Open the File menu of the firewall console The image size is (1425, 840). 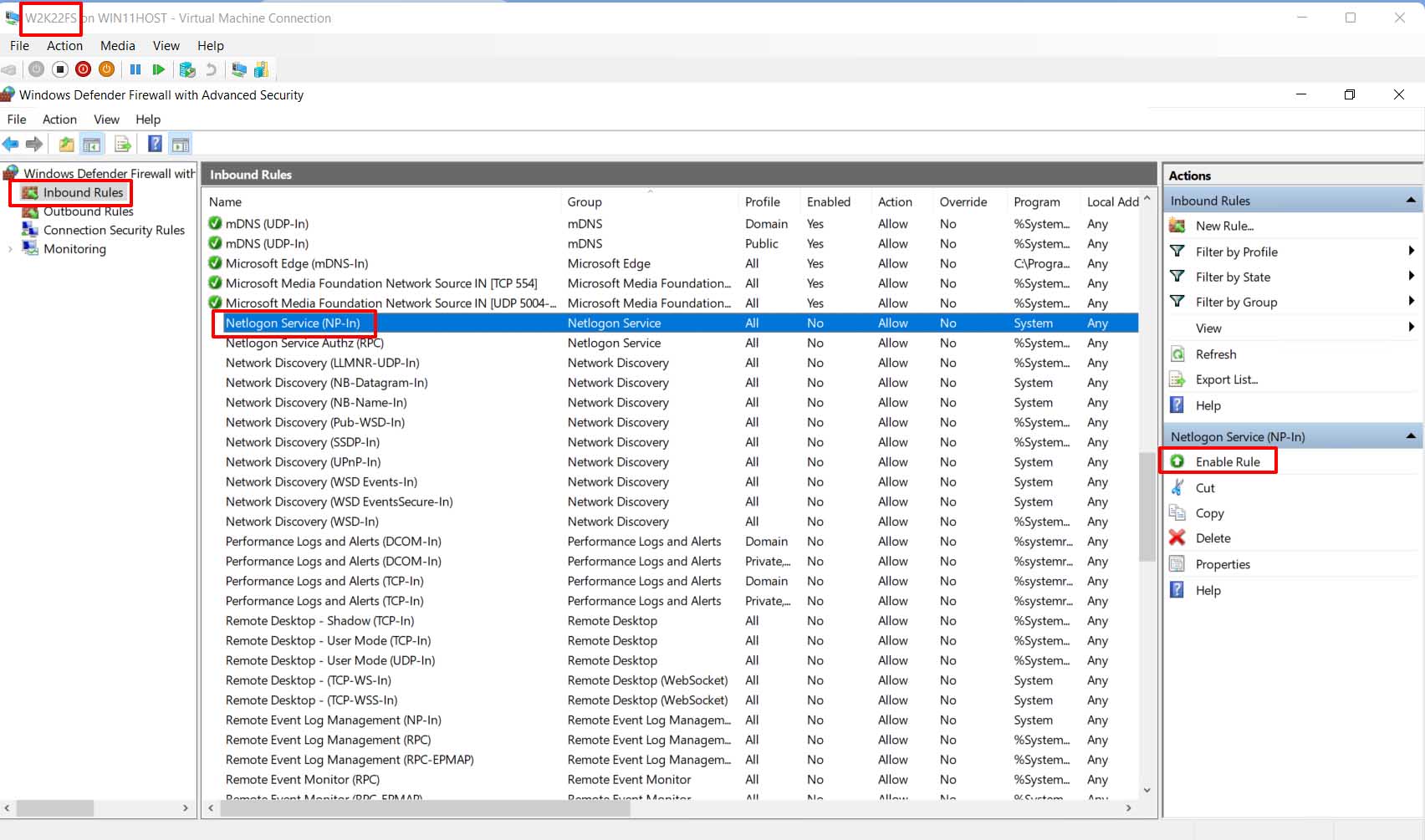[17, 120]
